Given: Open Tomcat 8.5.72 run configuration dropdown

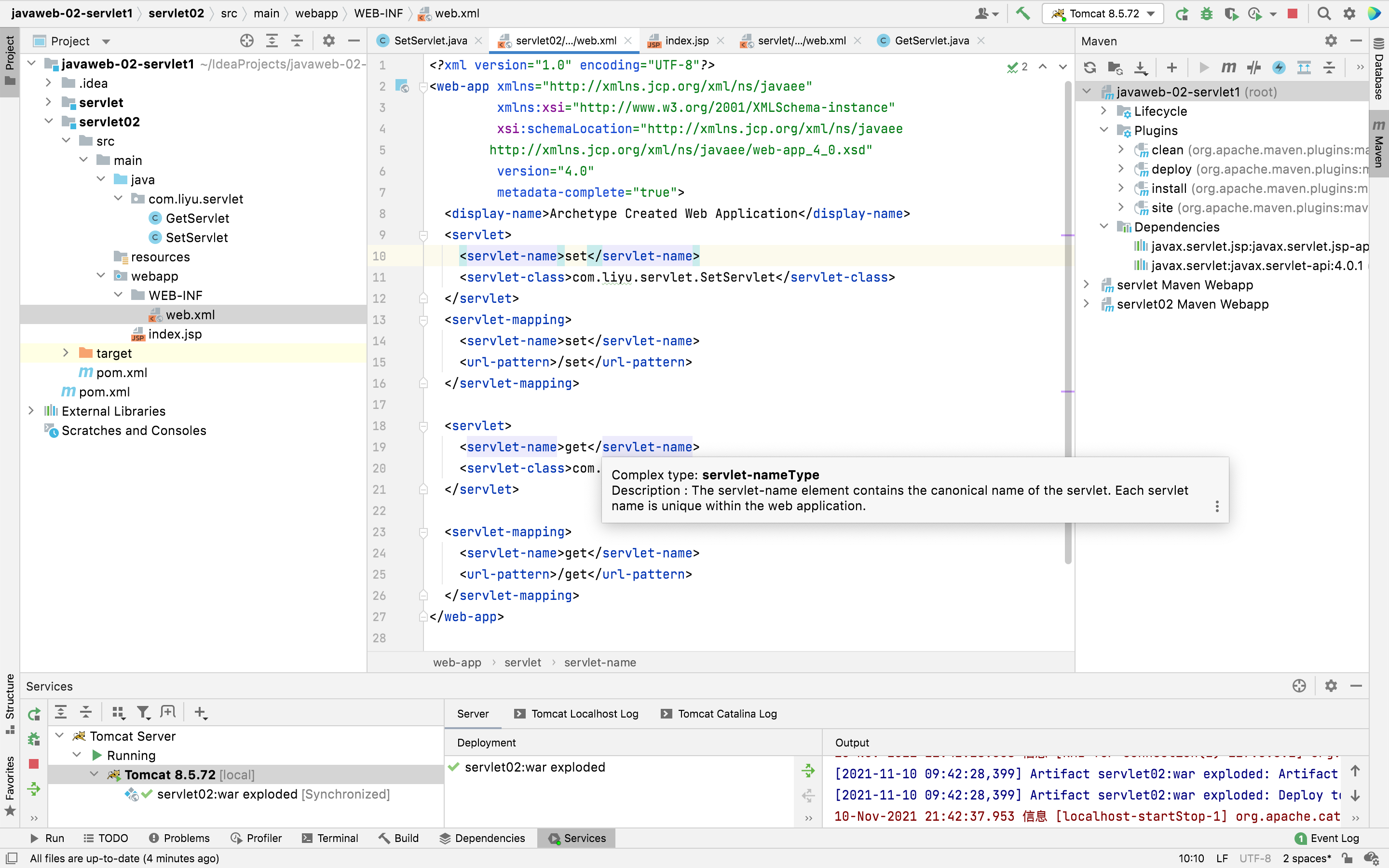Looking at the screenshot, I should coord(1103,13).
